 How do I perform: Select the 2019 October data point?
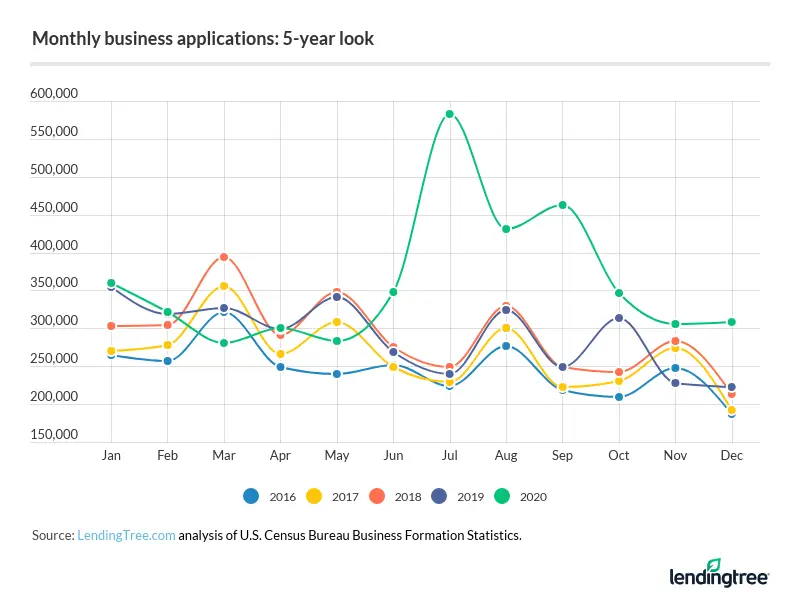[619, 318]
